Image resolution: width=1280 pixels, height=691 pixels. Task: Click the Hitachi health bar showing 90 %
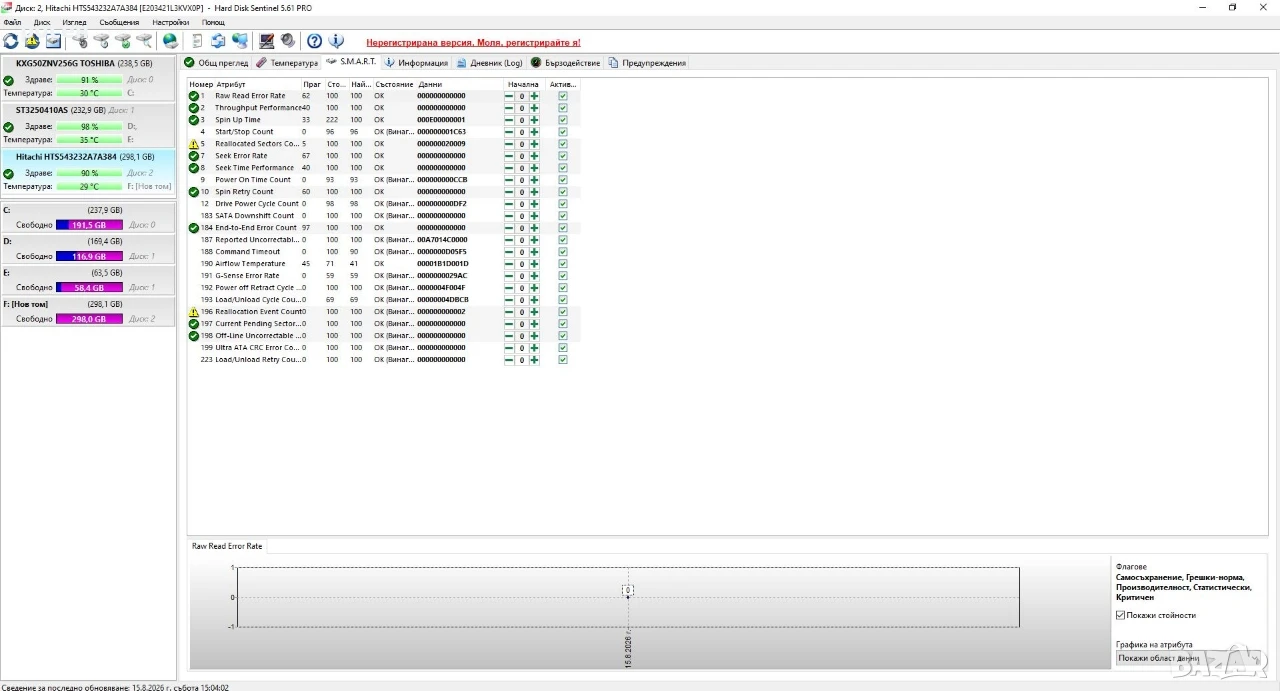coord(89,173)
